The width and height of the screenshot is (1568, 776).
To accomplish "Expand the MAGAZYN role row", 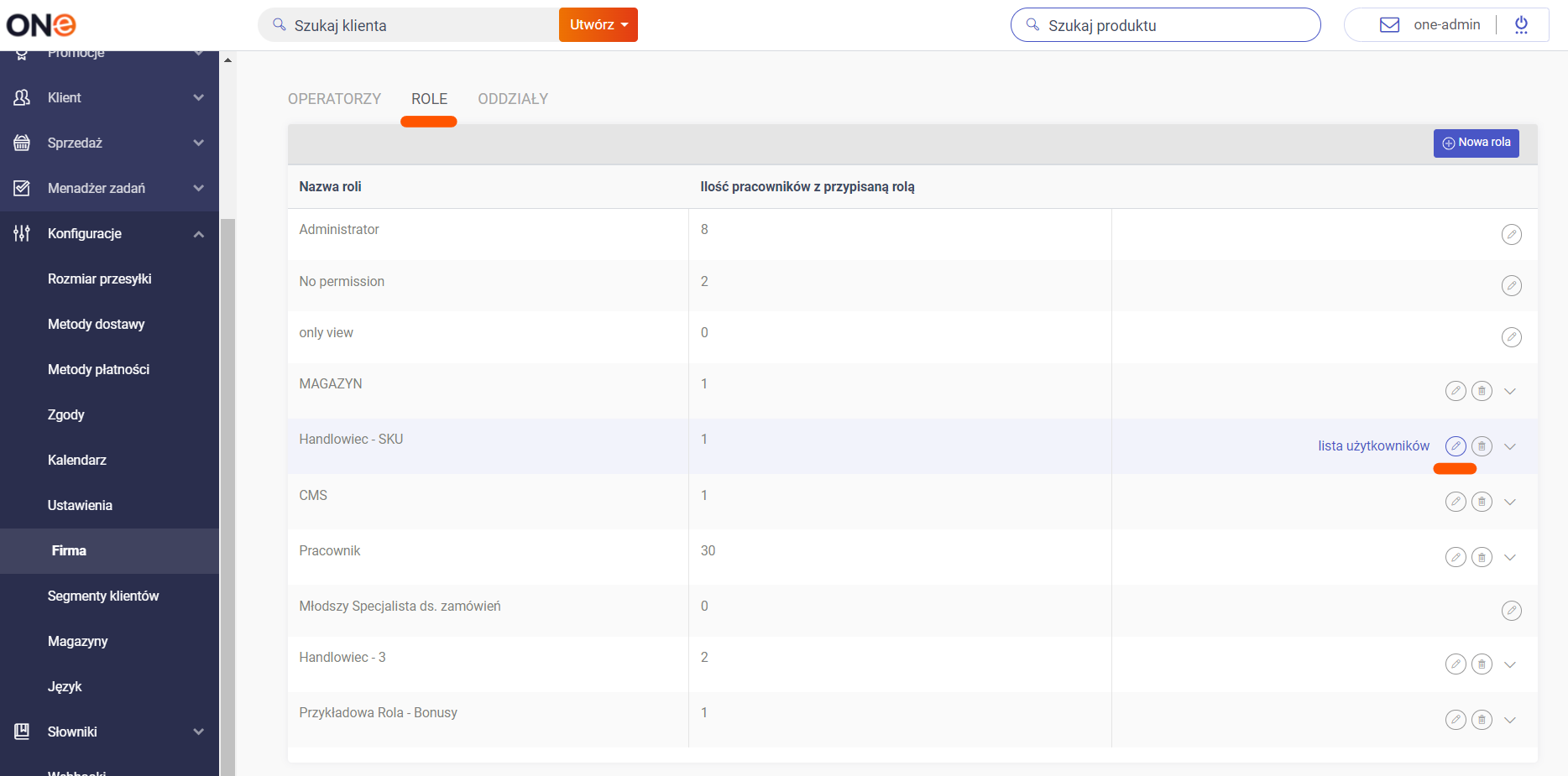I will pos(1510,391).
